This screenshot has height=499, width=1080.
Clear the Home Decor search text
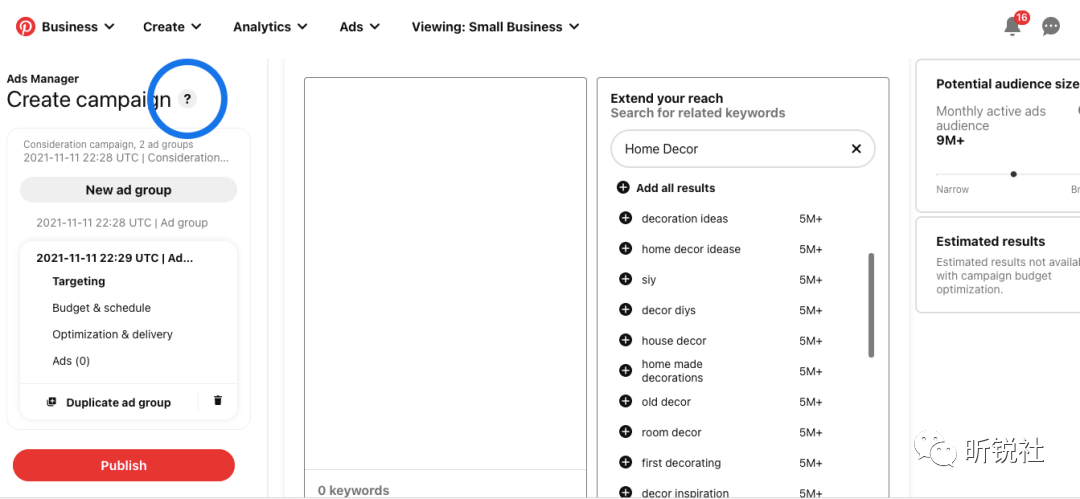(x=856, y=149)
